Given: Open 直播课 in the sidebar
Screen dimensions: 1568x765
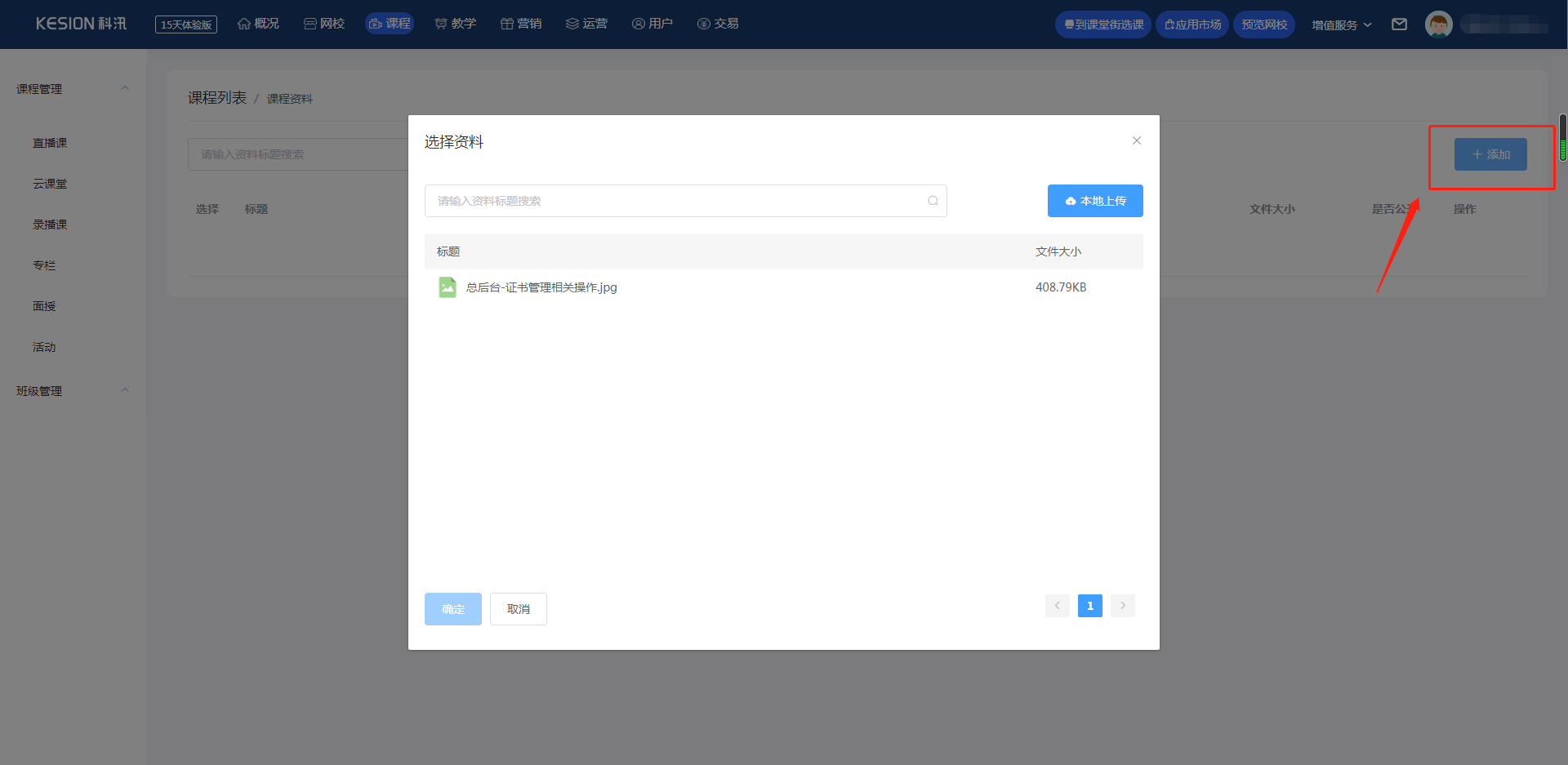Looking at the screenshot, I should 50,143.
